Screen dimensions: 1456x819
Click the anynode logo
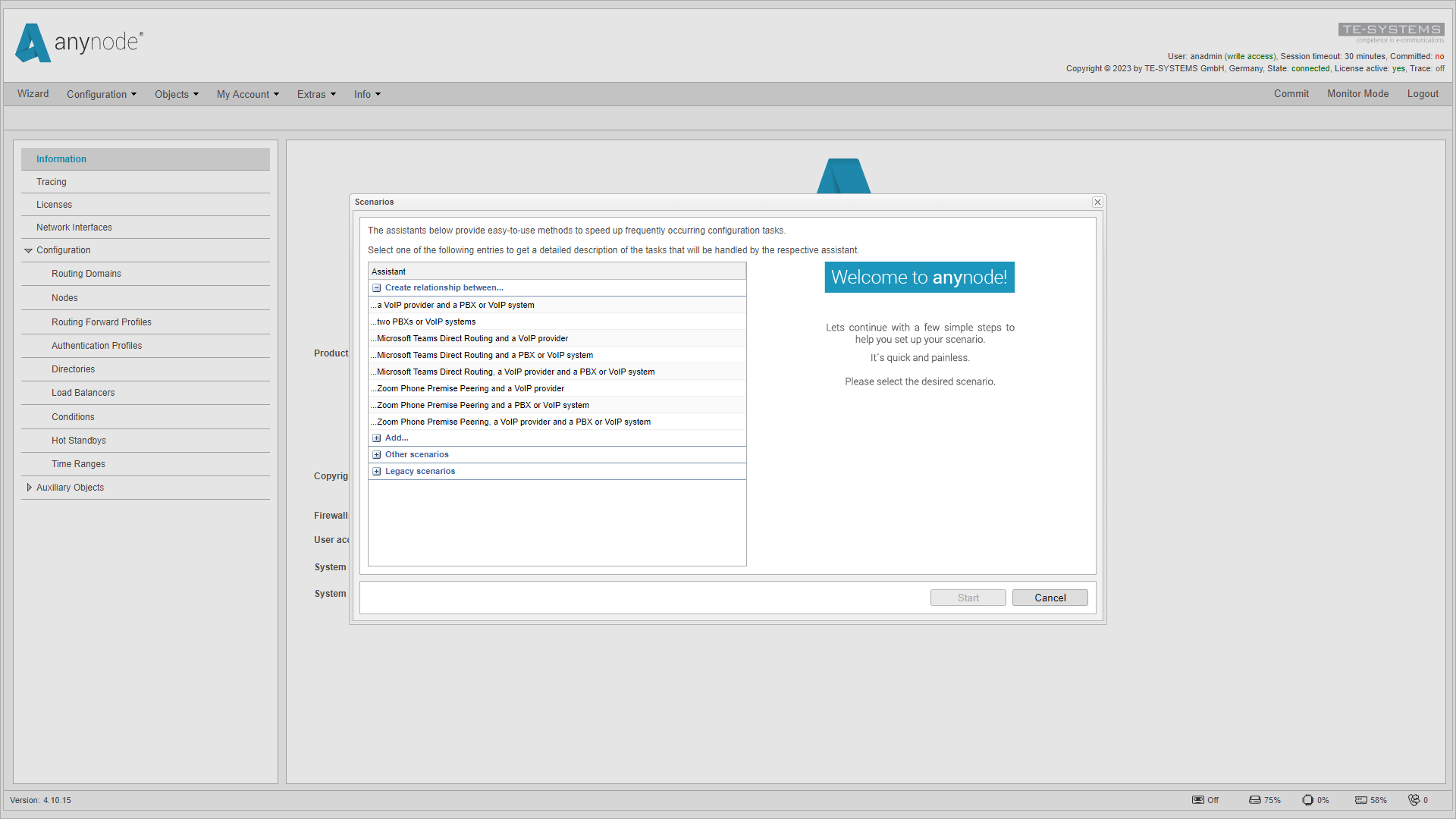[x=79, y=42]
